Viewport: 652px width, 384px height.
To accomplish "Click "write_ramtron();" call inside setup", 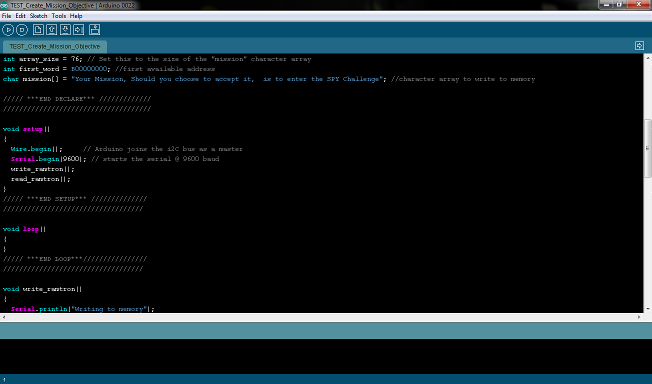I will click(42, 169).
